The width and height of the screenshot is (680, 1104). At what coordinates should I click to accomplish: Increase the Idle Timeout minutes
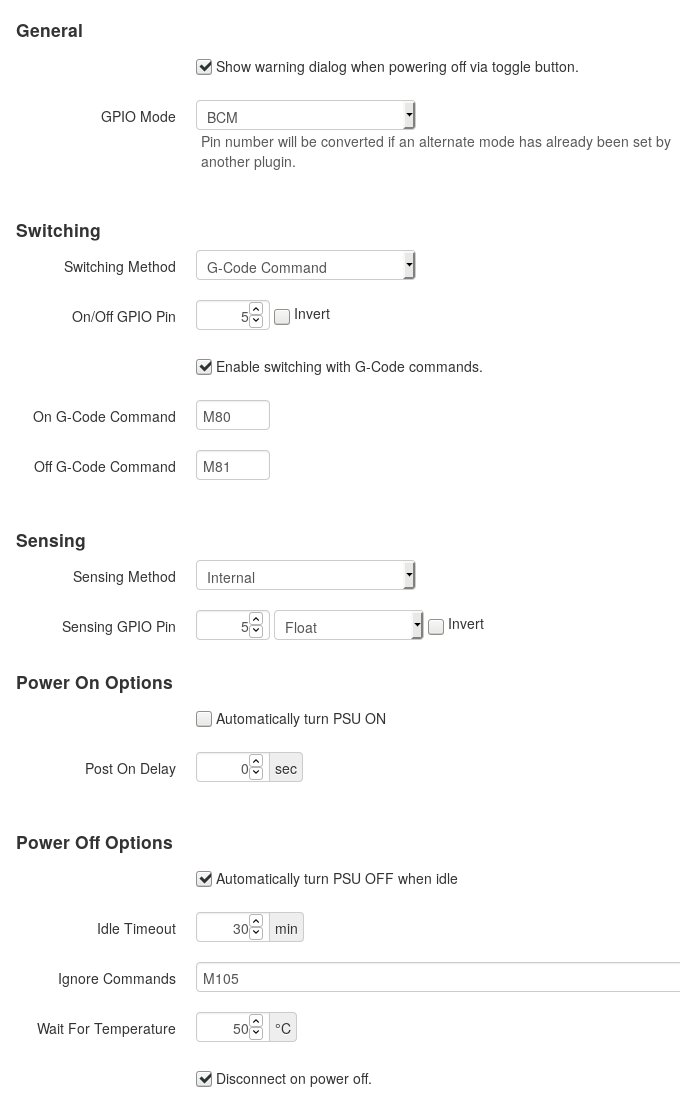pyautogui.click(x=256, y=922)
